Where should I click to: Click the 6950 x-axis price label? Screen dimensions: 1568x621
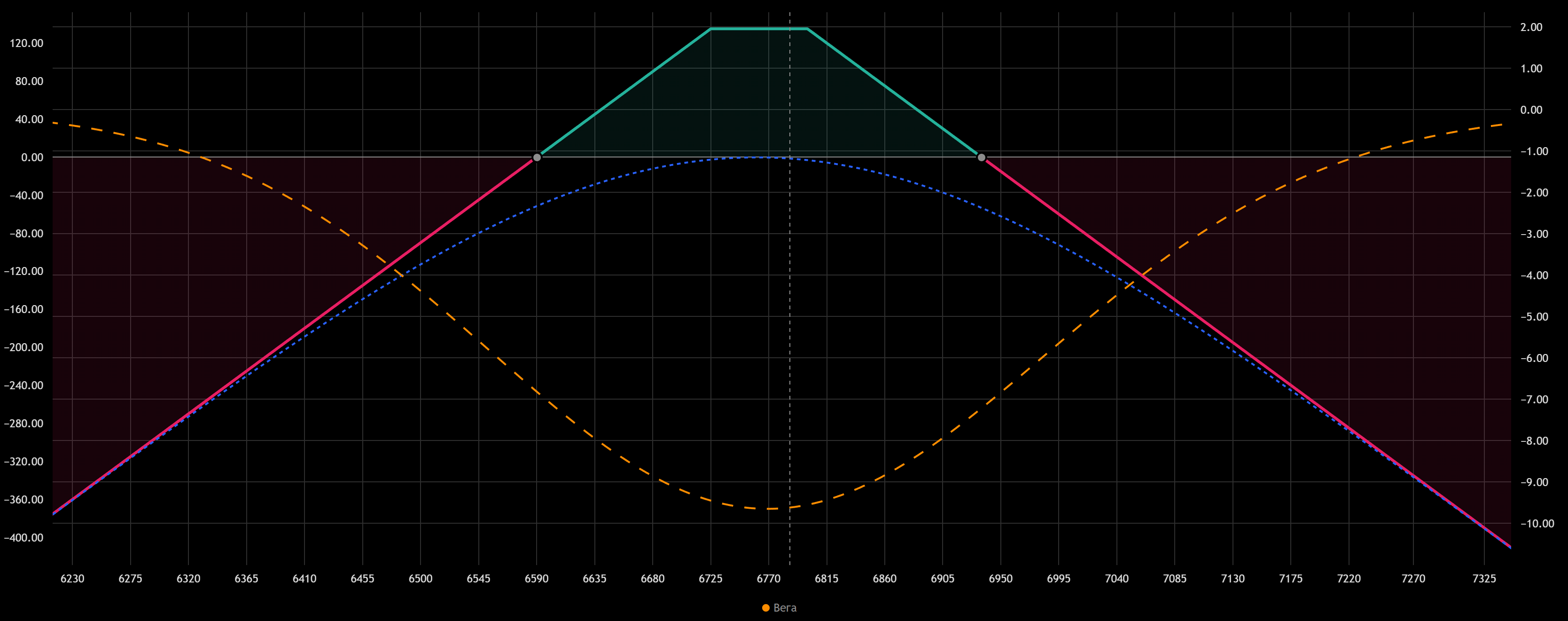[x=1001, y=578]
